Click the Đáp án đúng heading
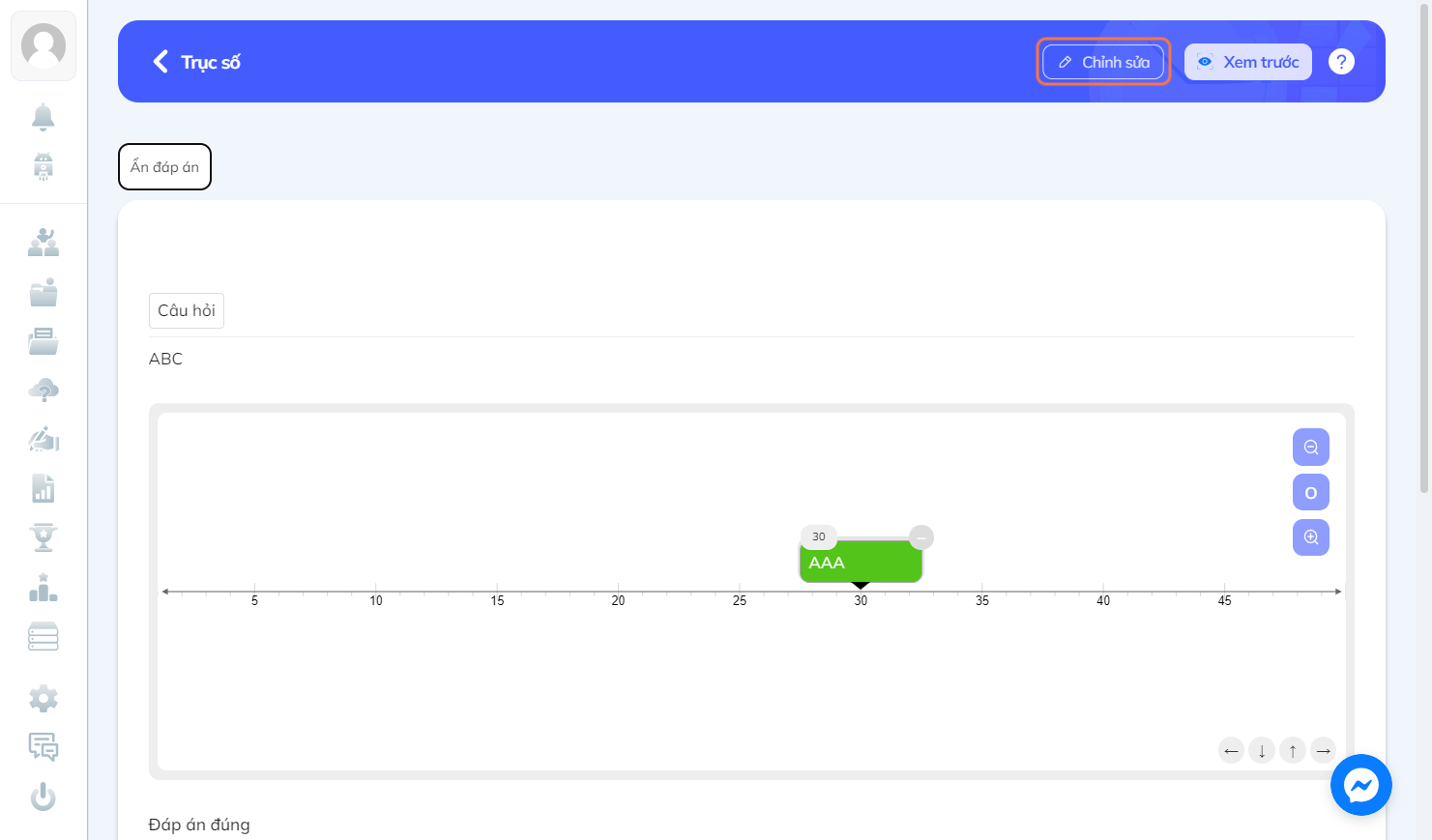The width and height of the screenshot is (1432, 840). pyautogui.click(x=199, y=825)
